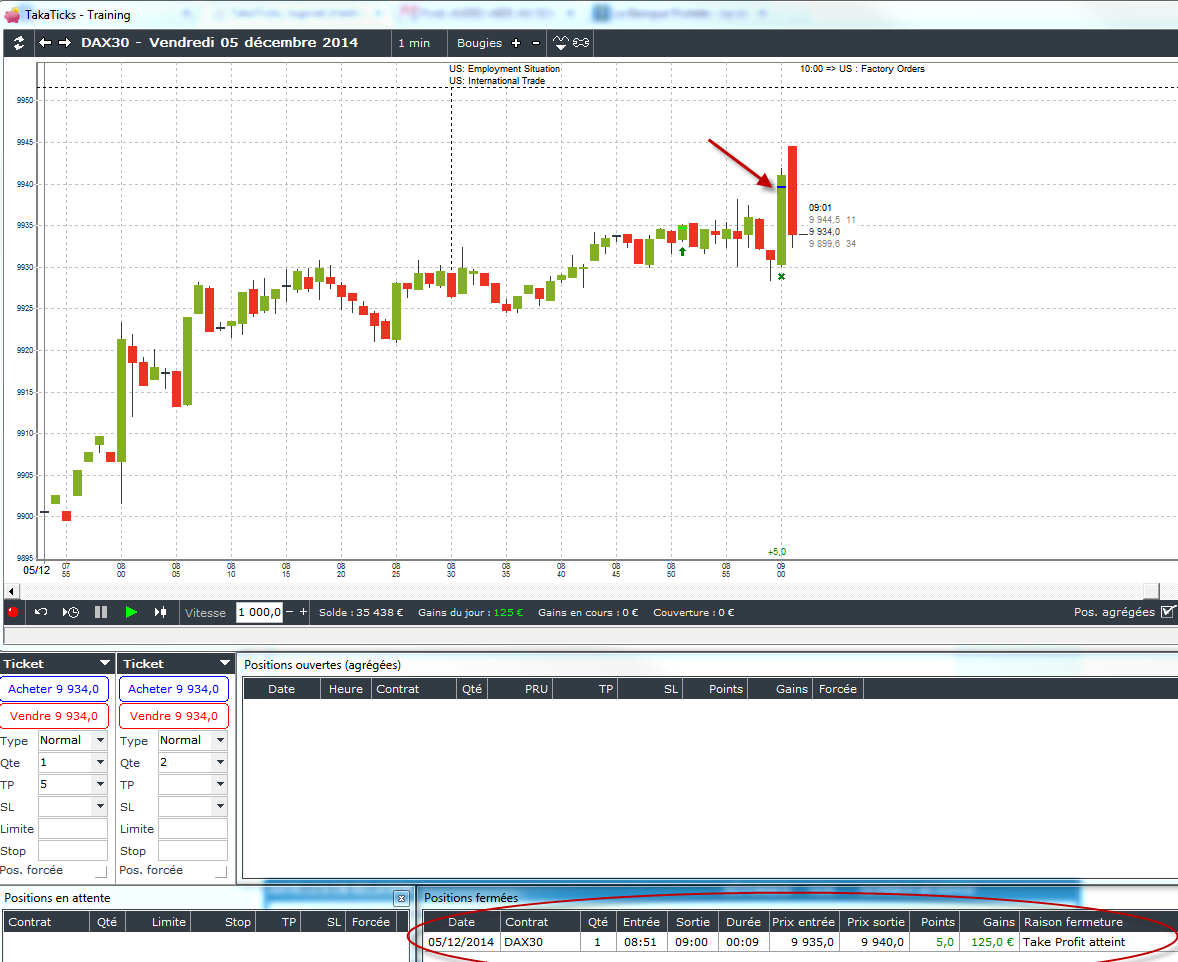Open the Bougies chart type selector

point(479,43)
